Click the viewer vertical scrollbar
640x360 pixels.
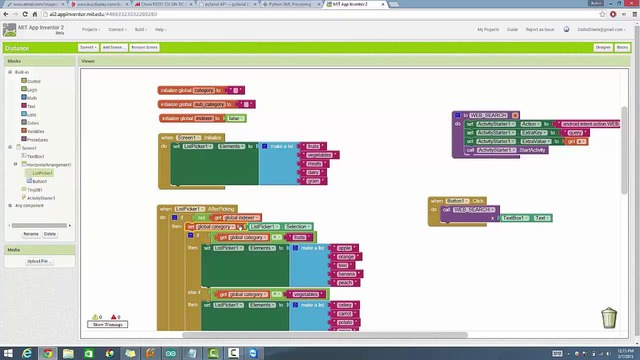[x=624, y=150]
